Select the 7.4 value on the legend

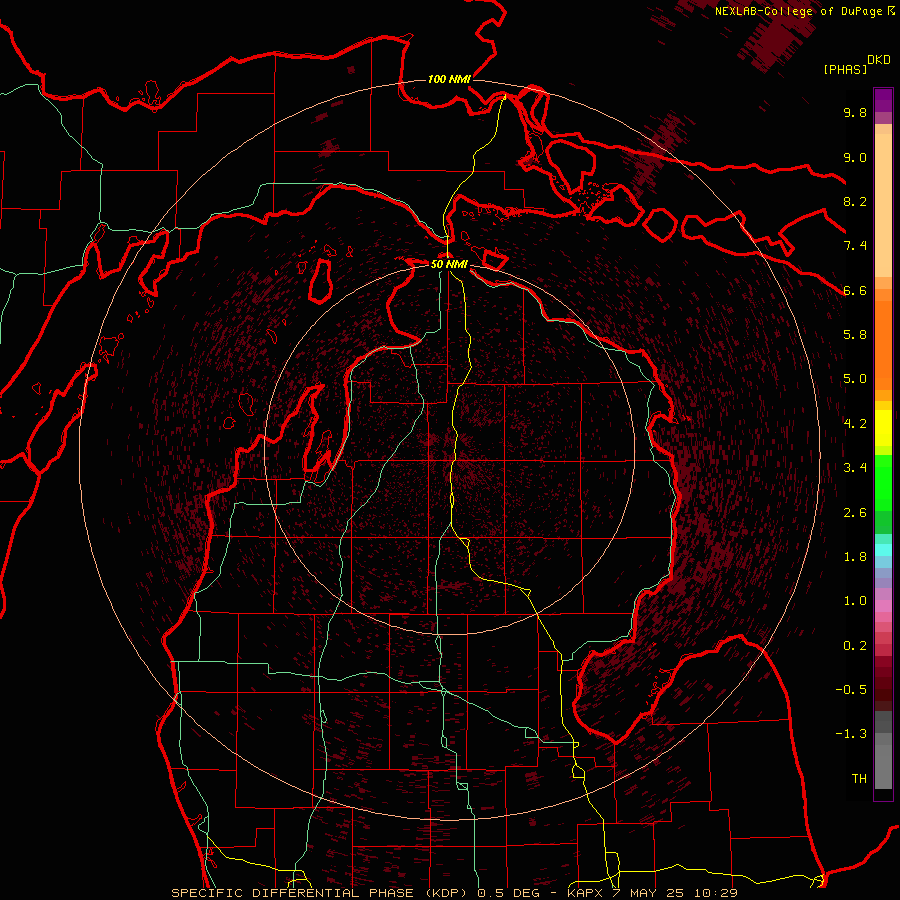point(855,246)
